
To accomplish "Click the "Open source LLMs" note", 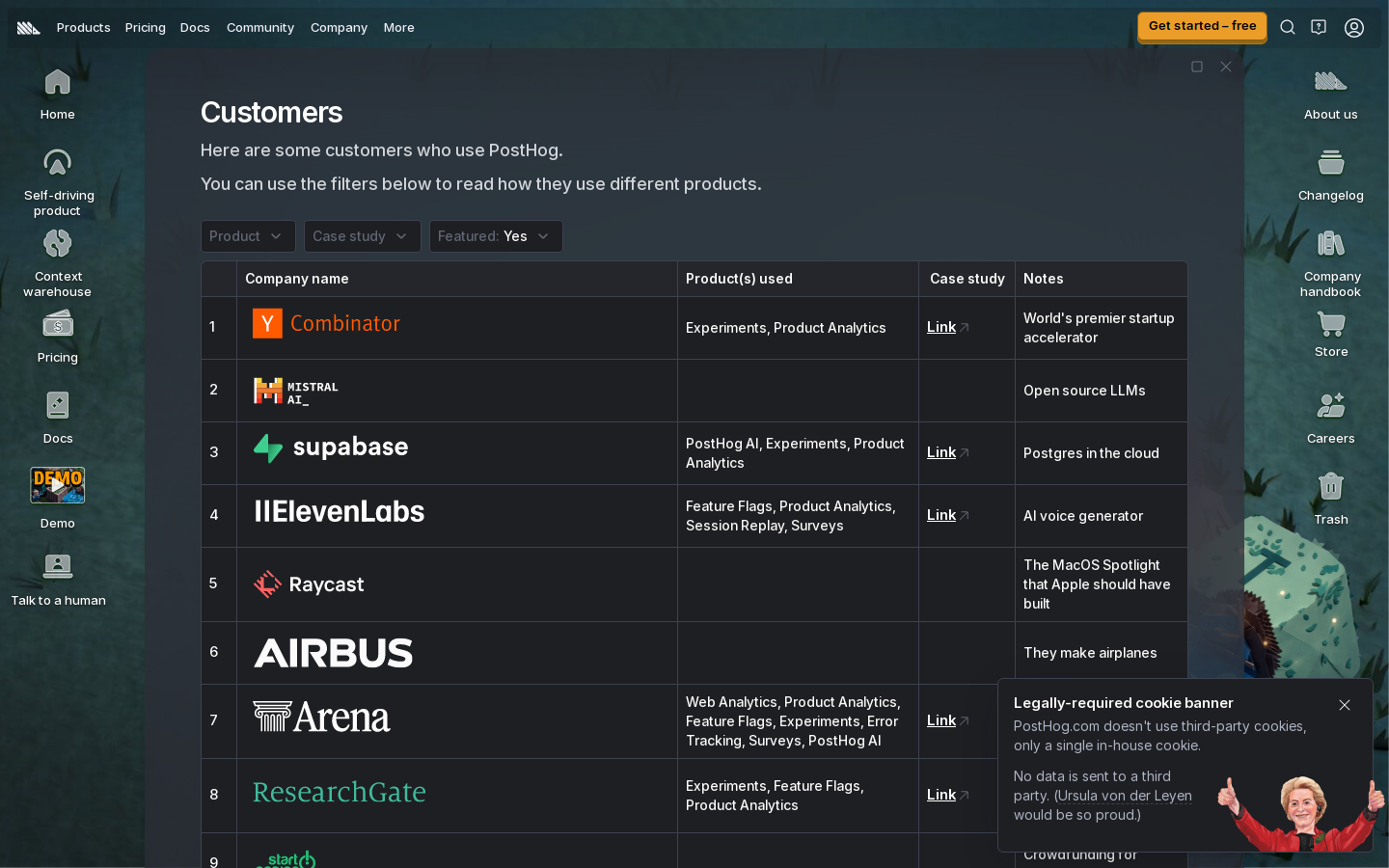I will 1084,391.
